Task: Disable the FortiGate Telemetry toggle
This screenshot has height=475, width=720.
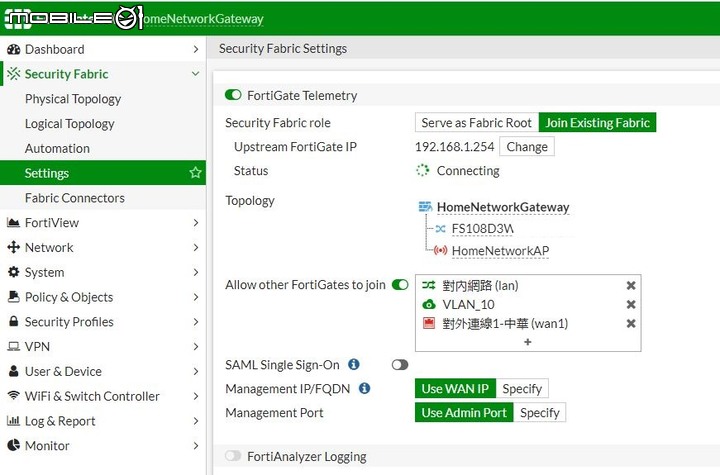Action: click(233, 95)
